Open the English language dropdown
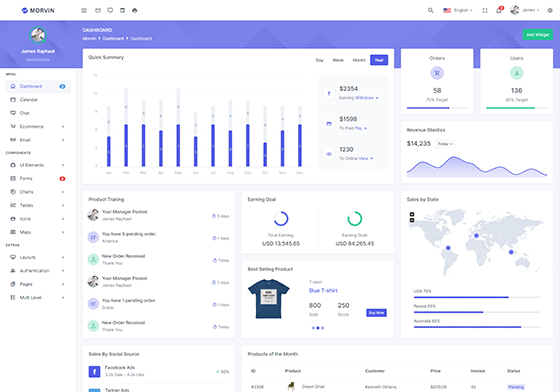Viewport: 560px width, 392px height. pos(458,10)
